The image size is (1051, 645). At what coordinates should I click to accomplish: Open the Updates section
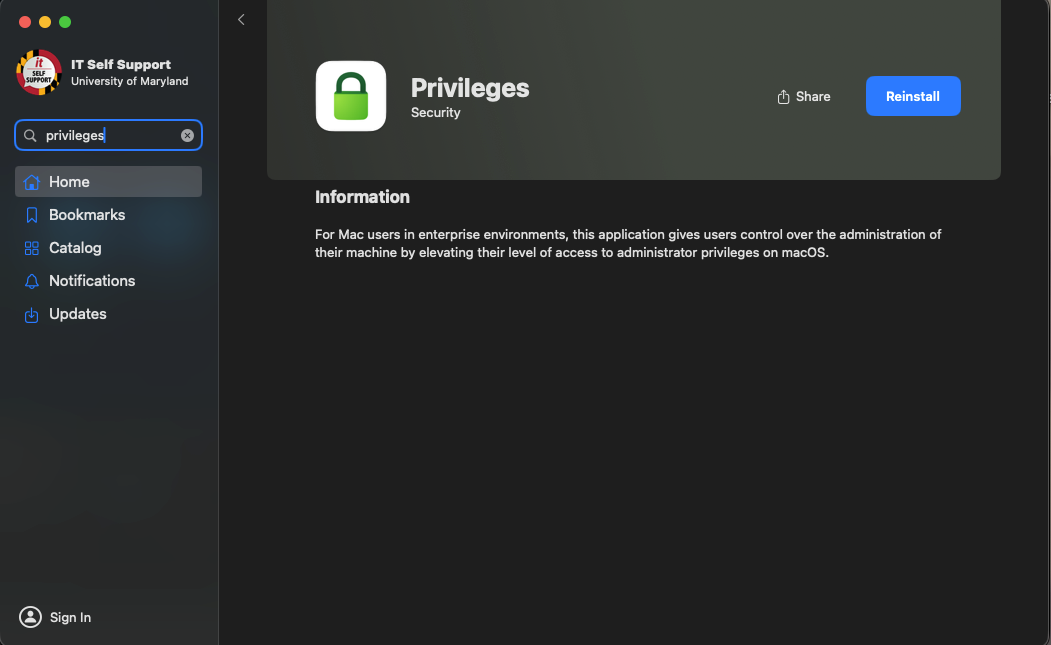108,314
